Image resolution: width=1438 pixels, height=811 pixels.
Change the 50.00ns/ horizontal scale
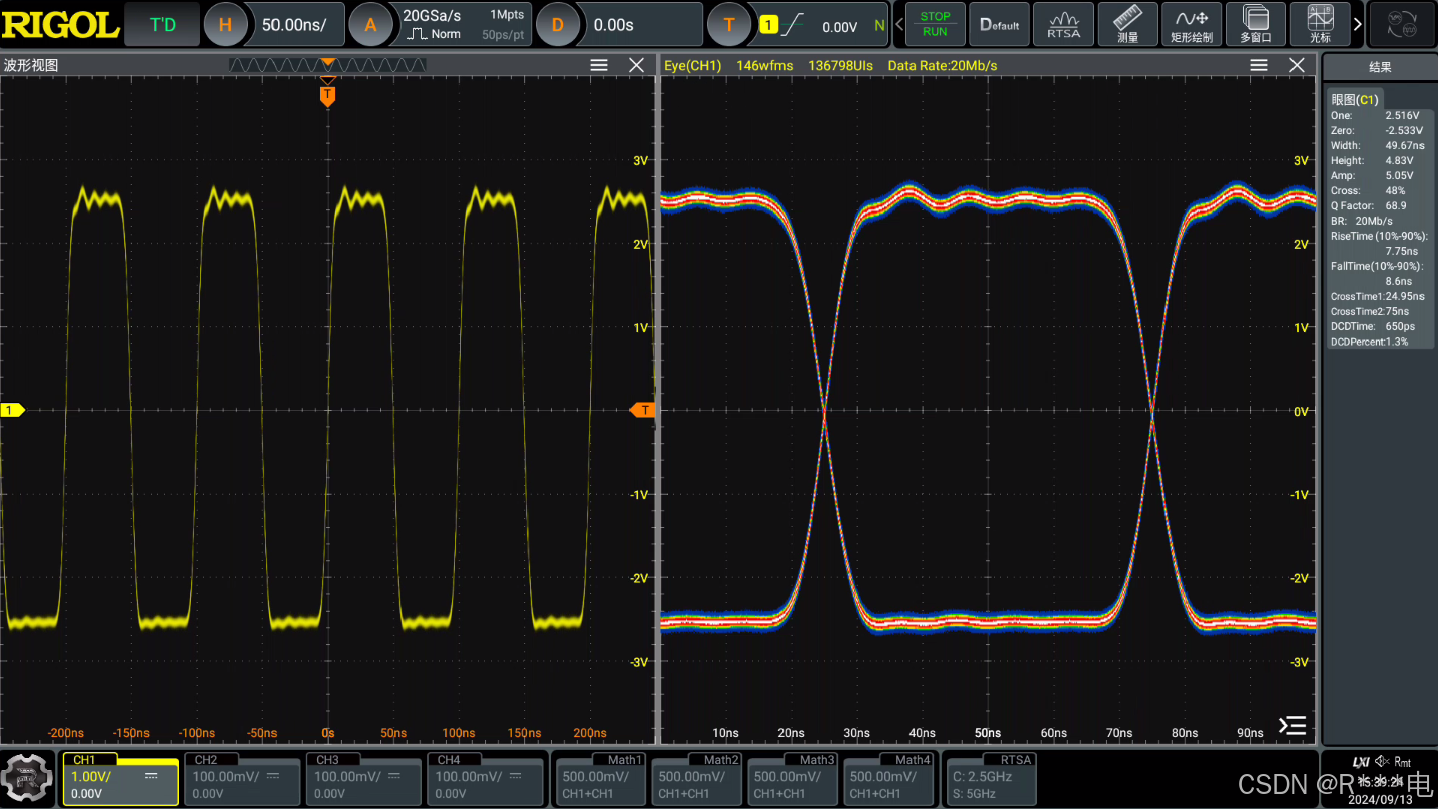(x=294, y=25)
